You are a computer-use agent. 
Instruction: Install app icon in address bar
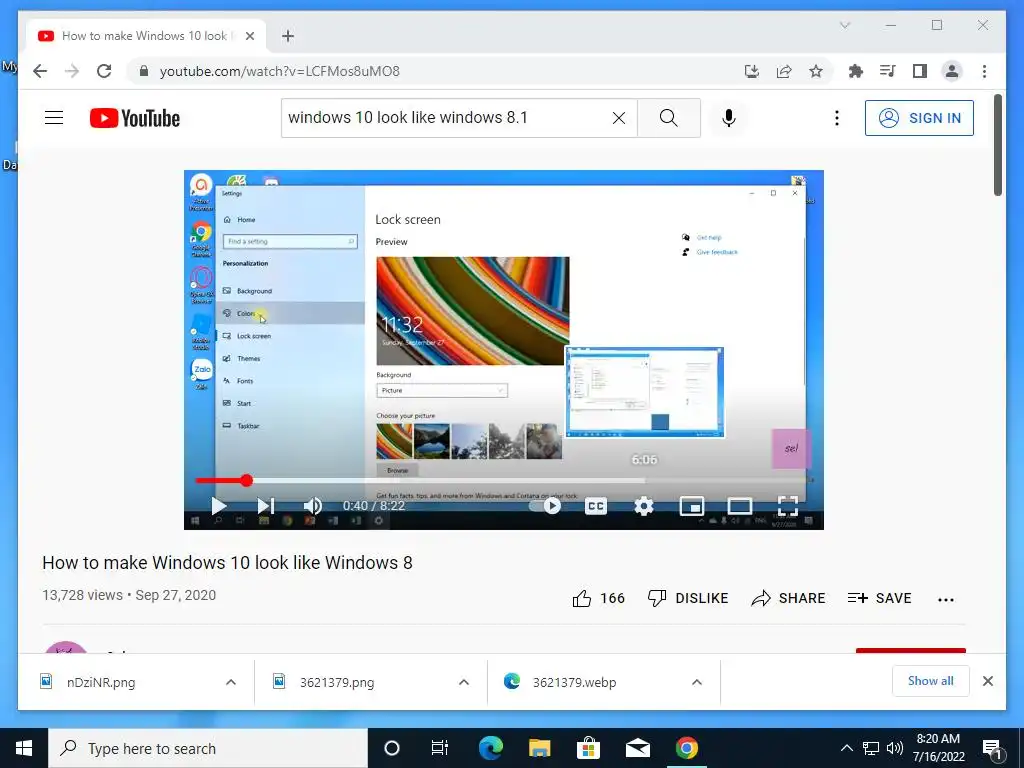tap(752, 71)
